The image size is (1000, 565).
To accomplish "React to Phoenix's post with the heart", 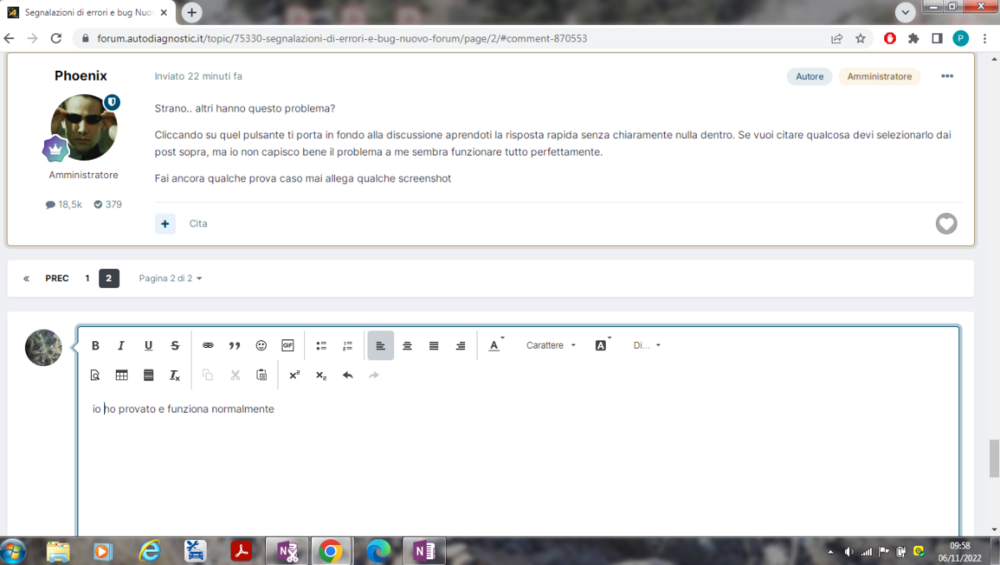I will 946,224.
